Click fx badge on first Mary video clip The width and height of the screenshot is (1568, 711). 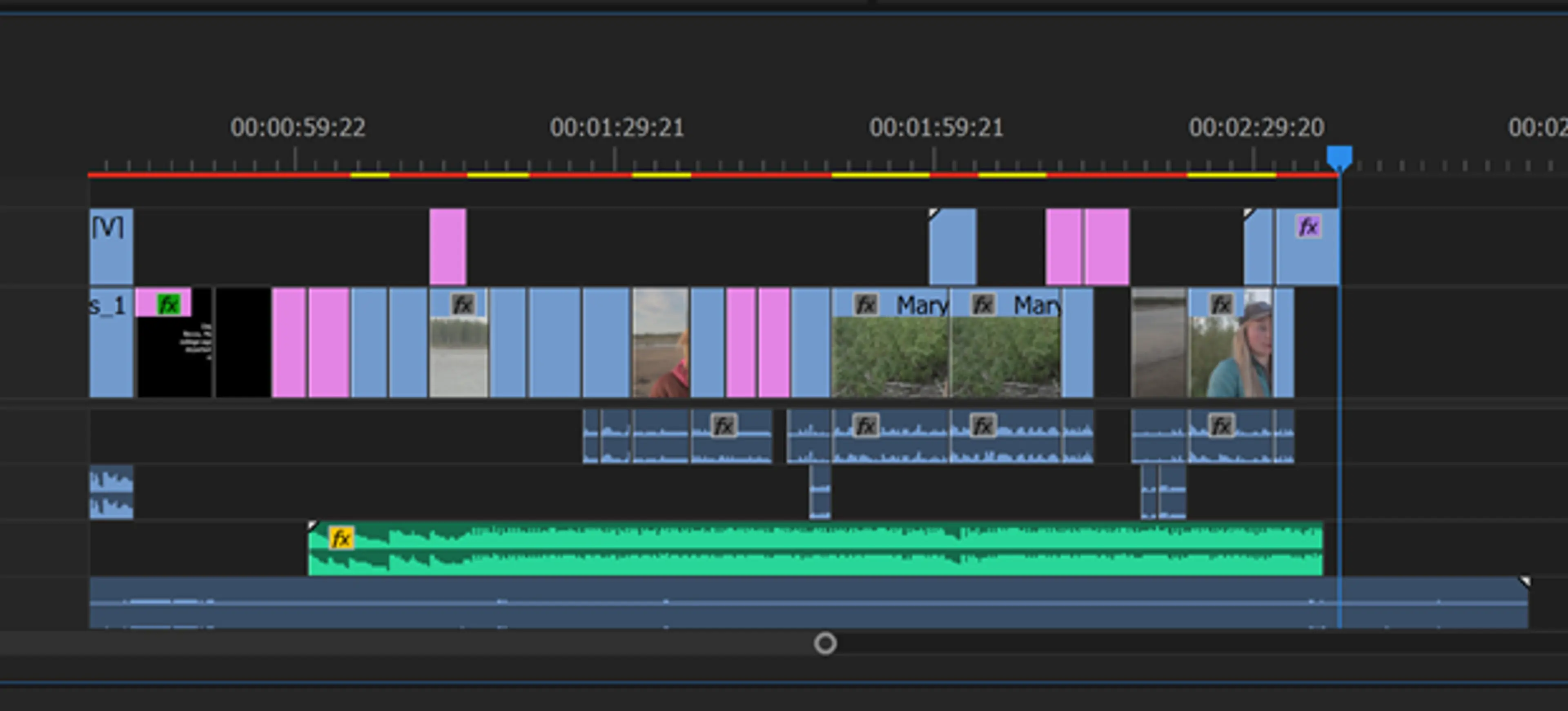pos(866,304)
